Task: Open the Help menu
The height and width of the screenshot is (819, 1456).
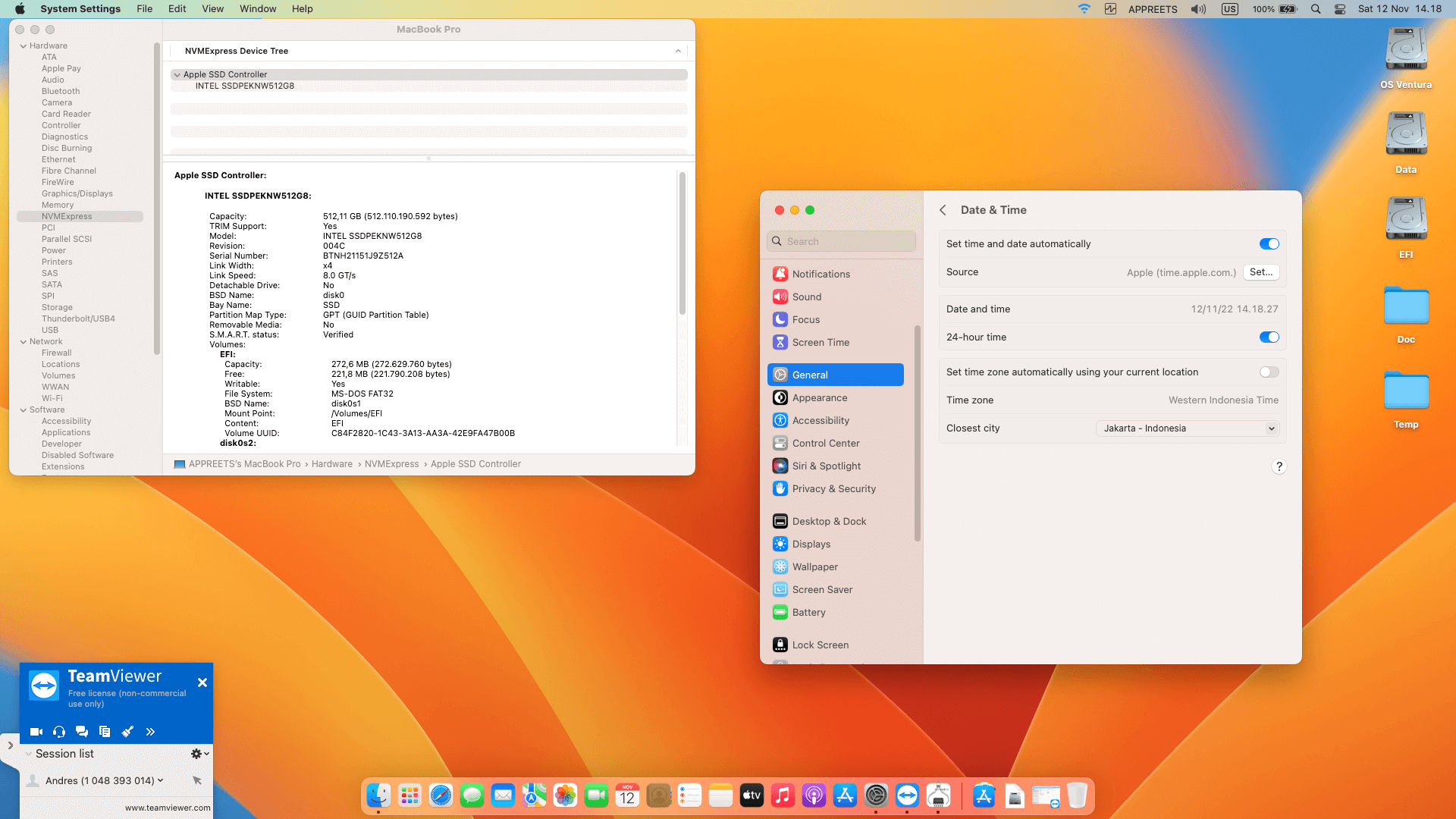Action: 303,9
